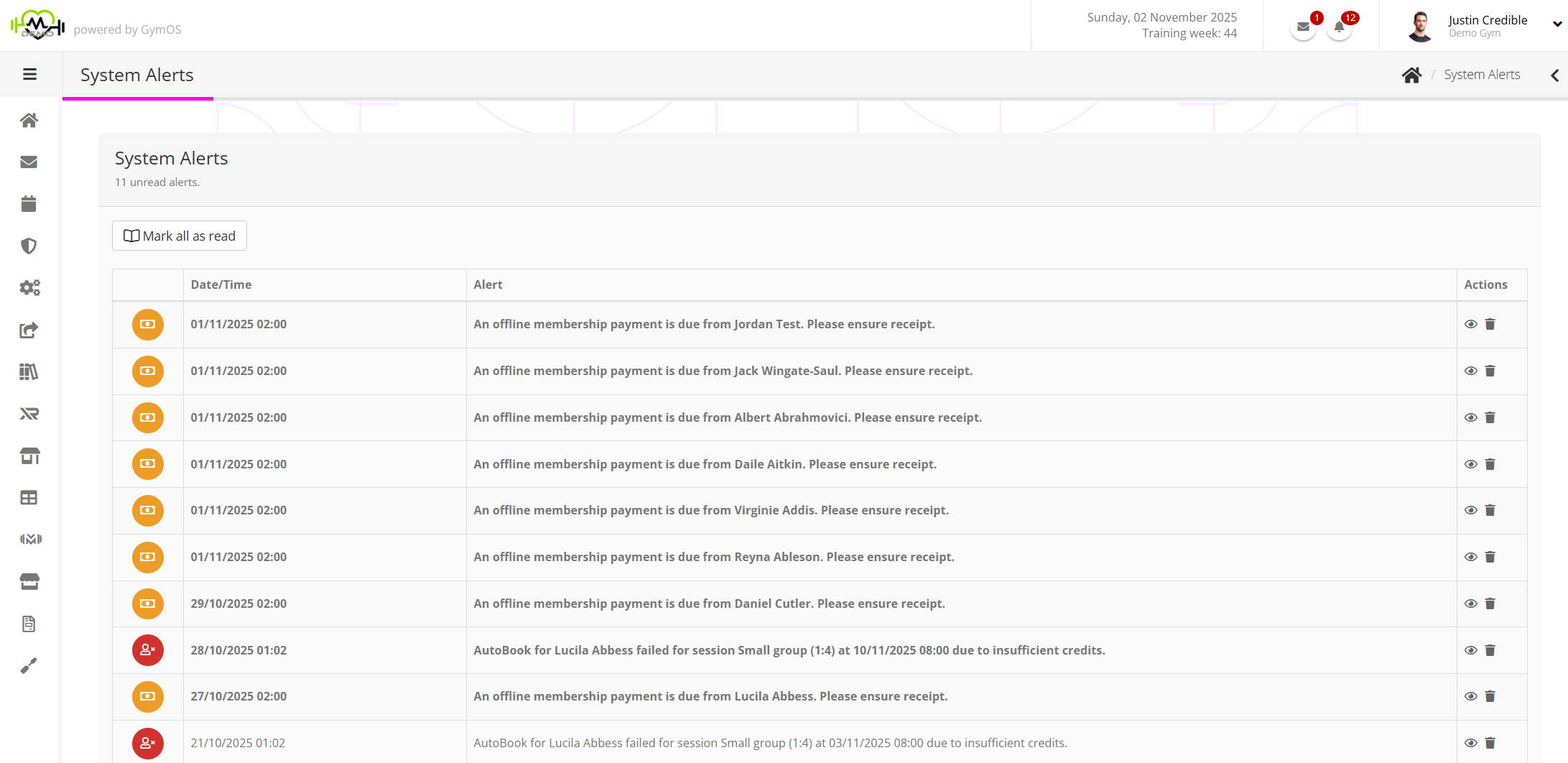Click the trash icon for Daniel Cutler alert
Screen dimensions: 1568x763
(1490, 604)
